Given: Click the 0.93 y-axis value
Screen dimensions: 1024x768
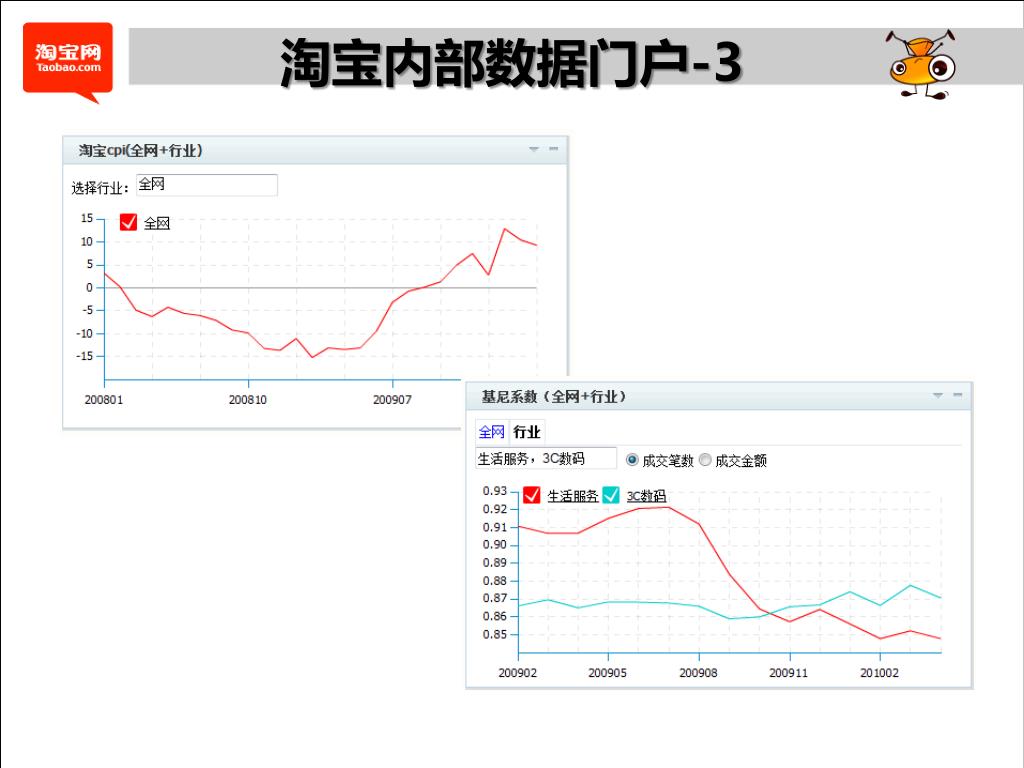Looking at the screenshot, I should (x=495, y=490).
